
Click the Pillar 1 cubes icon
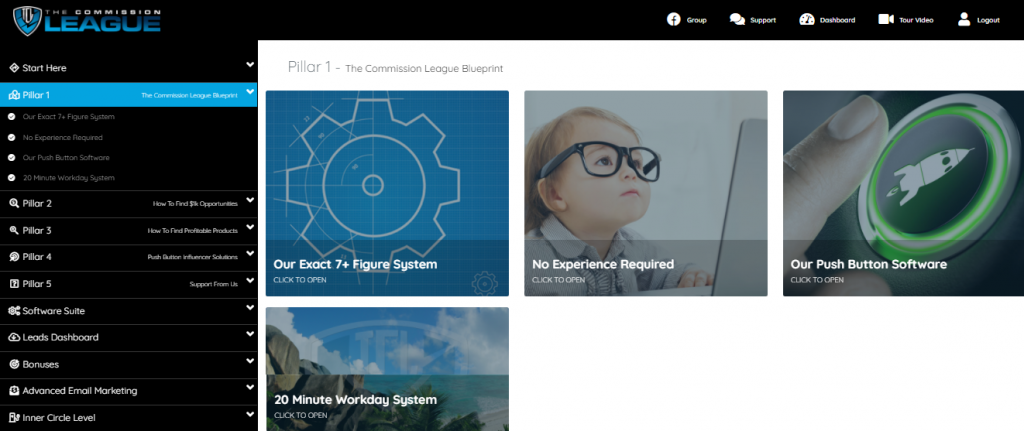point(14,95)
